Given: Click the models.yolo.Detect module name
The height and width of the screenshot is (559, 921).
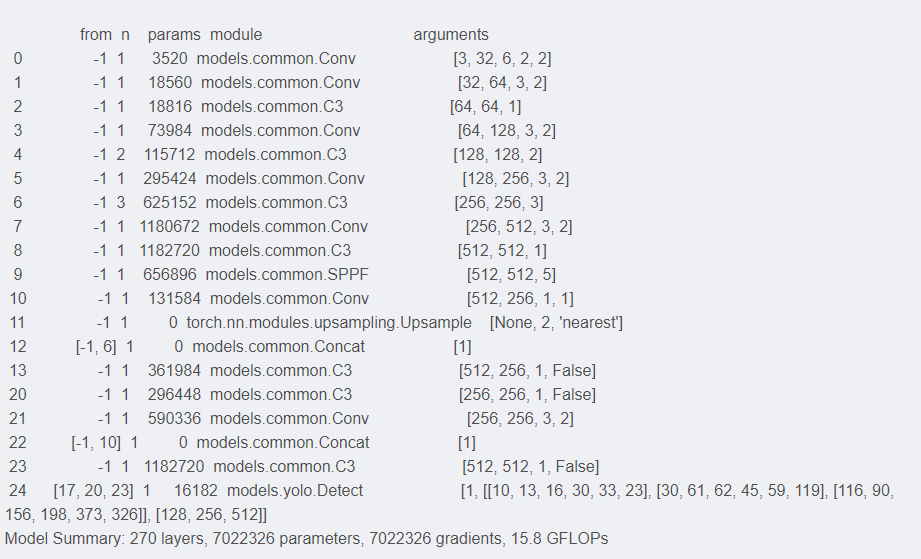Looking at the screenshot, I should 295,490.
